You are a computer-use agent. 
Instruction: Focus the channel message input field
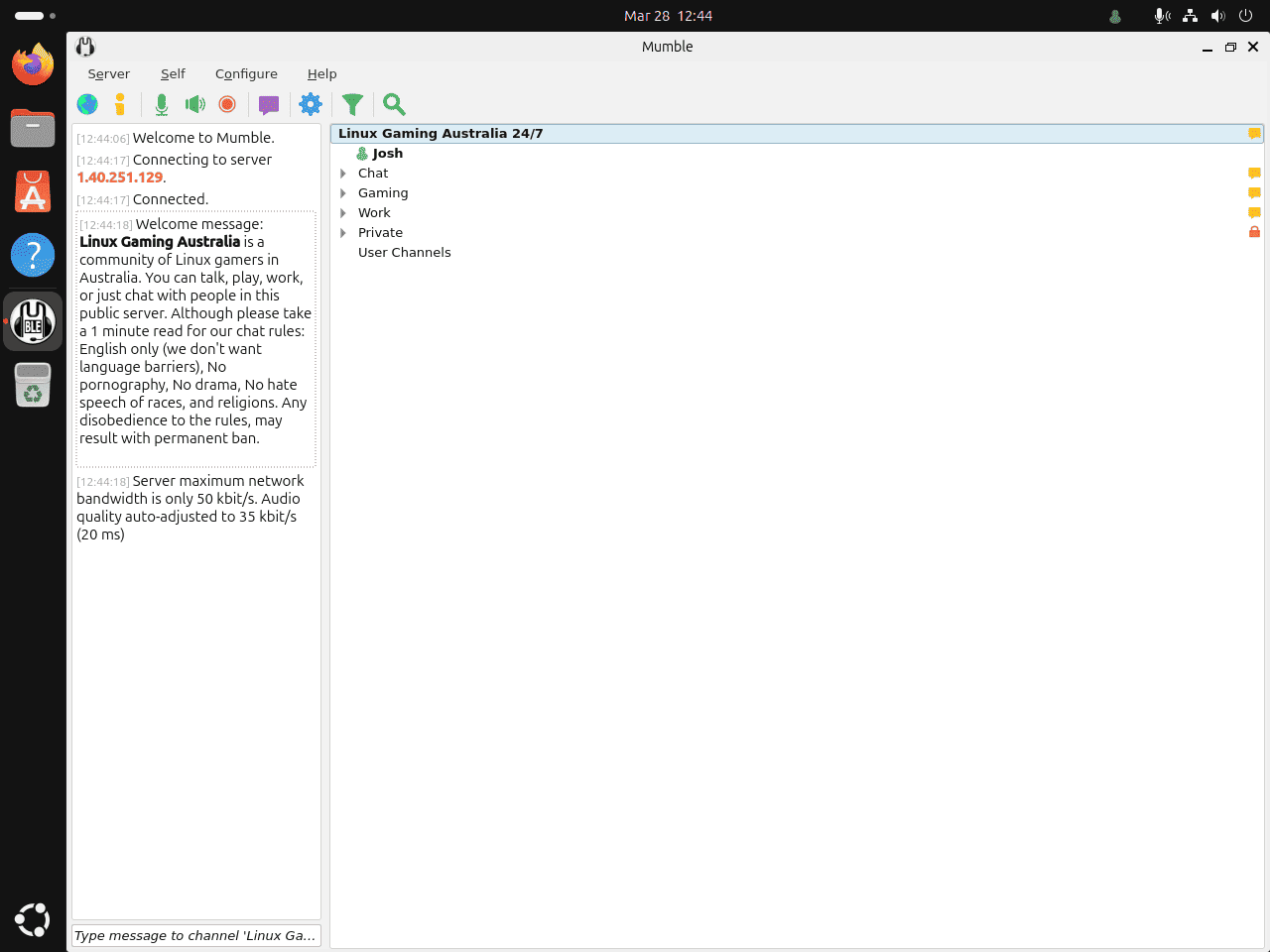(196, 935)
